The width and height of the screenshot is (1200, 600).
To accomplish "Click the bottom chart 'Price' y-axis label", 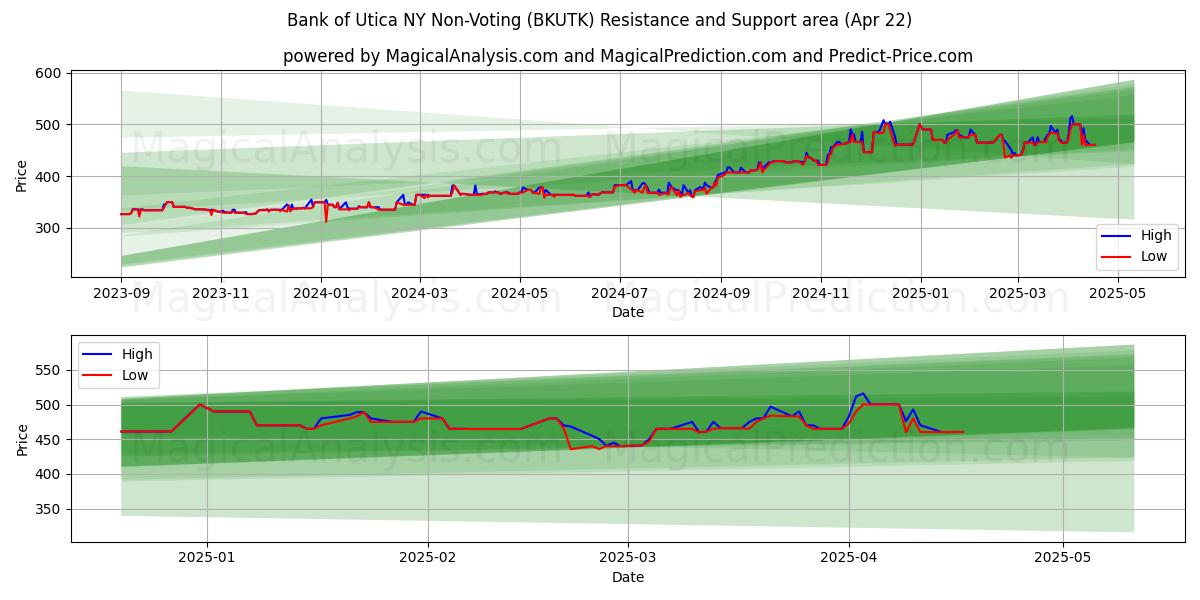I will coord(22,439).
